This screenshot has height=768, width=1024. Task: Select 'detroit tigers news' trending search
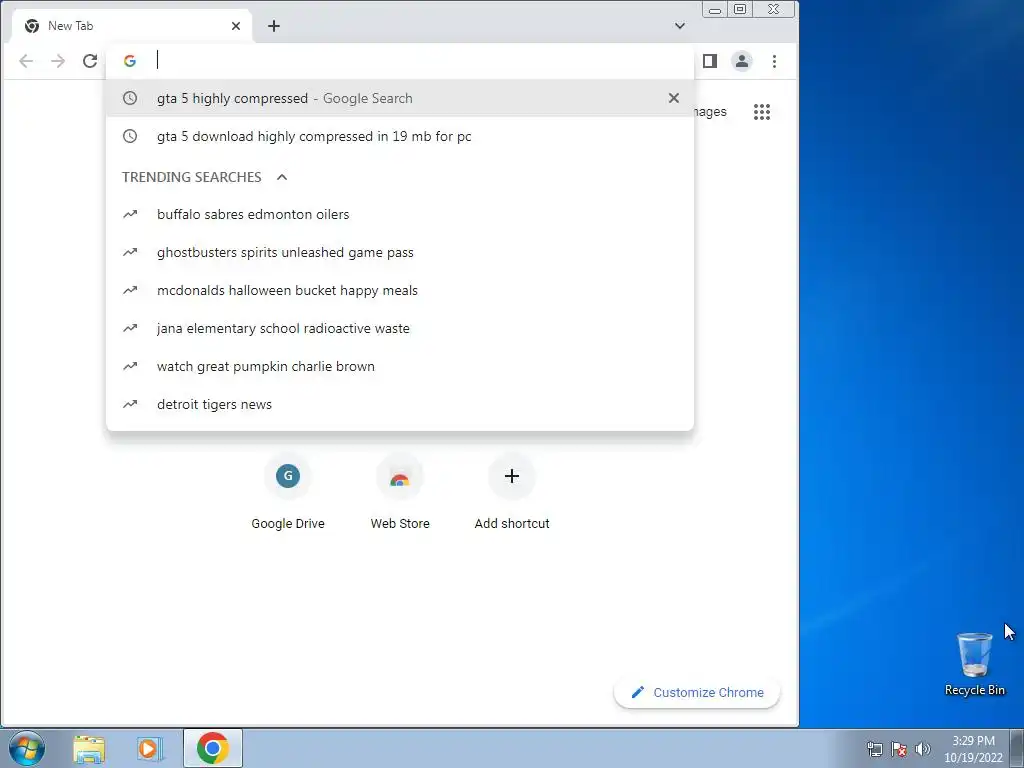click(400, 404)
